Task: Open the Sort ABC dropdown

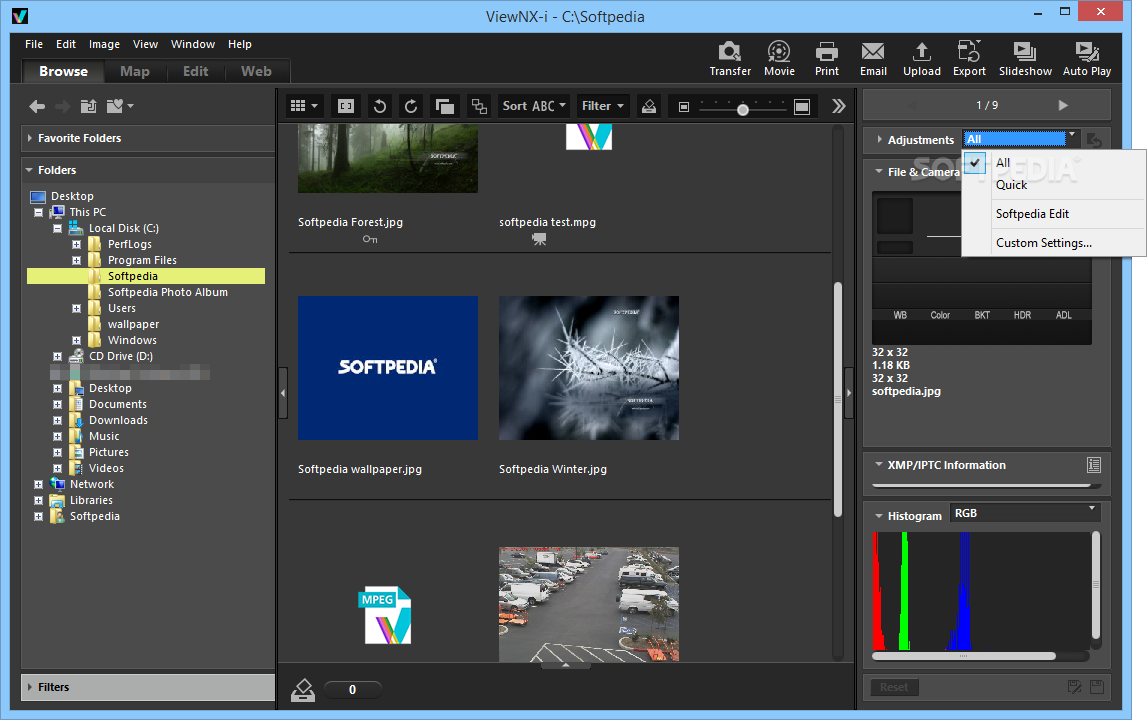Action: (534, 106)
